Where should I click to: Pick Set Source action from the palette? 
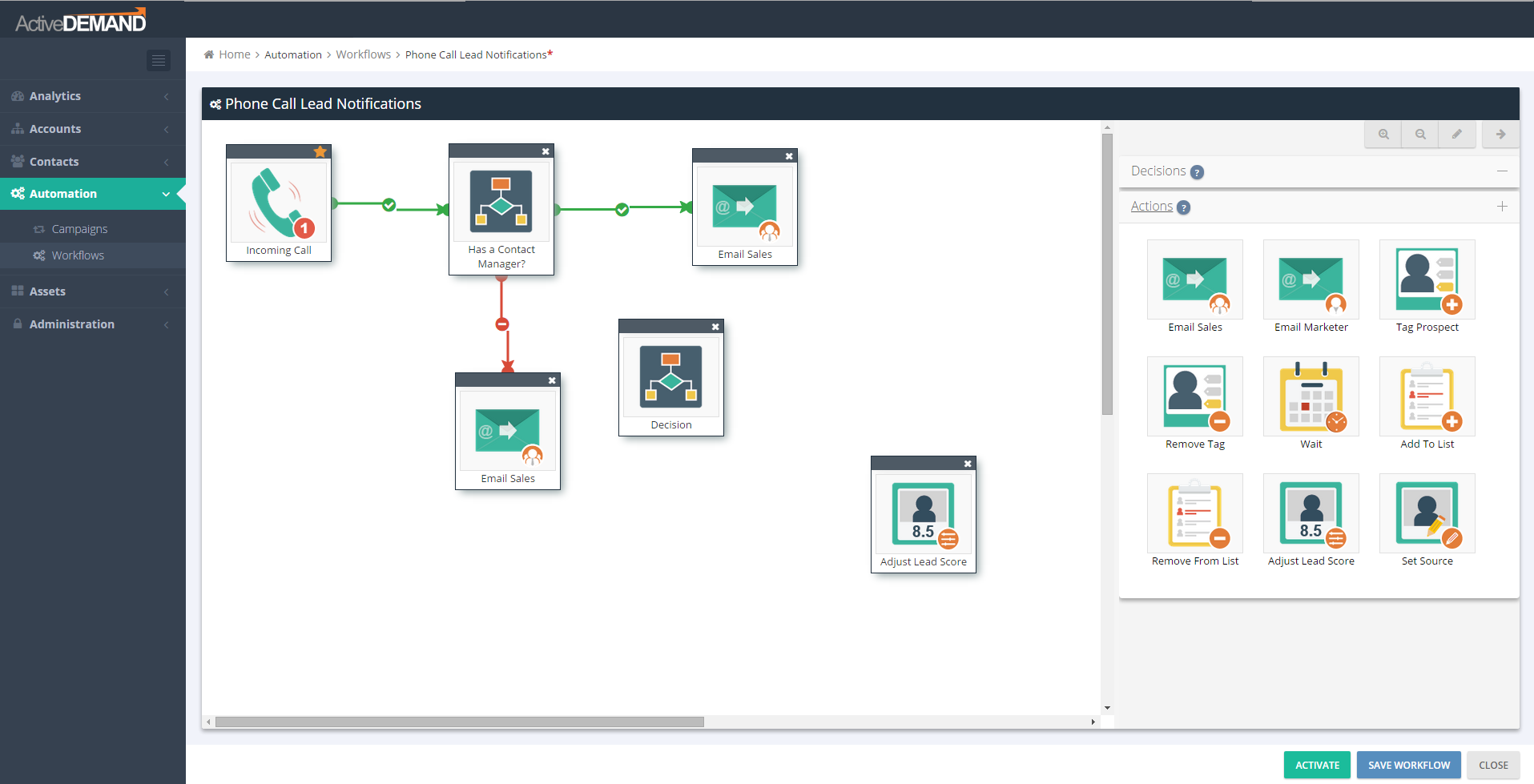[1427, 521]
